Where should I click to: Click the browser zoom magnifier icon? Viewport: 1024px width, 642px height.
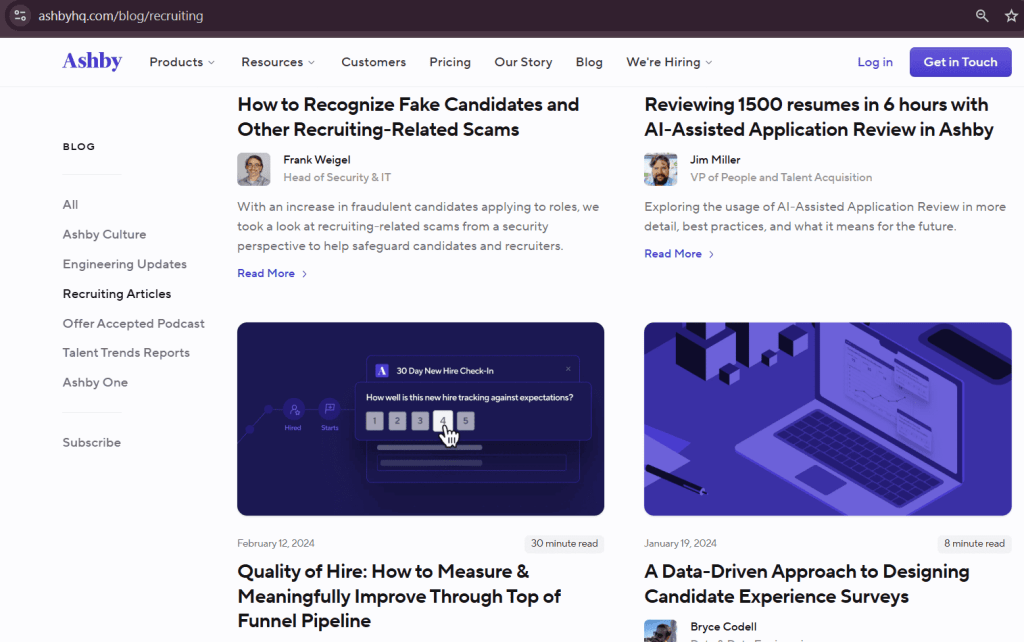[982, 16]
